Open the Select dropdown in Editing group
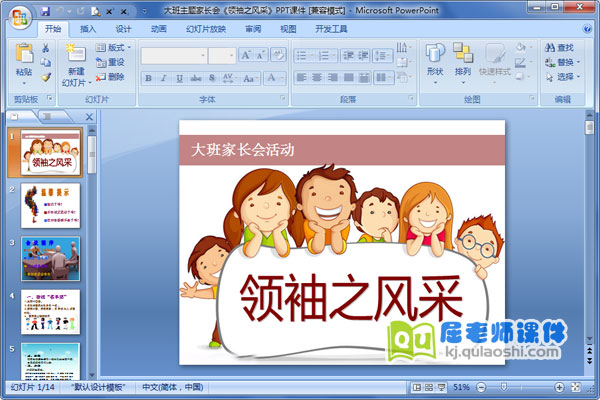This screenshot has height=400, width=600. 565,76
